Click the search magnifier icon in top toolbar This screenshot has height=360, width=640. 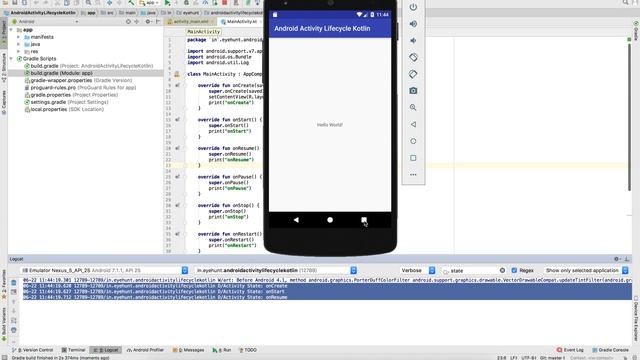coord(89,2)
